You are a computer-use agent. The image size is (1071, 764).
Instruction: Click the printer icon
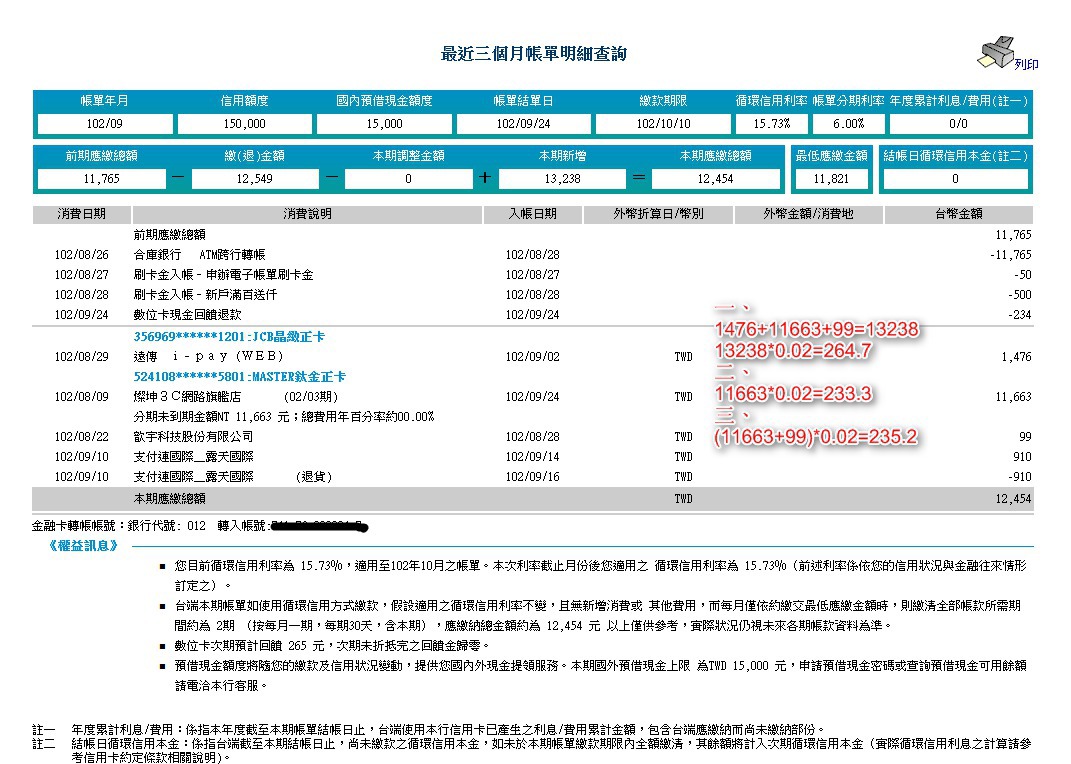click(995, 53)
